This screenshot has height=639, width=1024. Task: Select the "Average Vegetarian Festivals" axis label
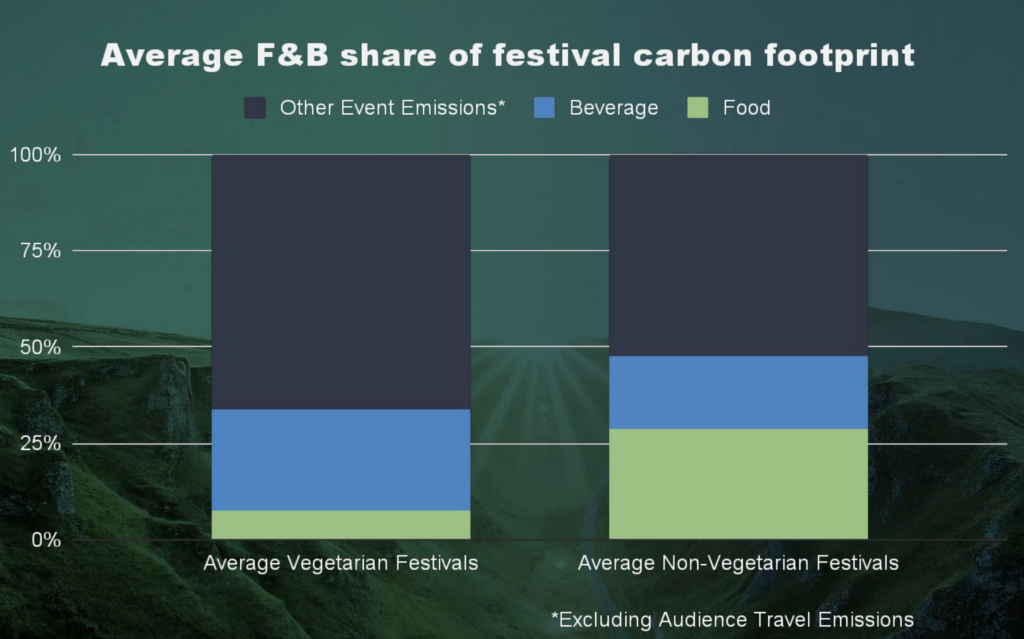pyautogui.click(x=341, y=563)
